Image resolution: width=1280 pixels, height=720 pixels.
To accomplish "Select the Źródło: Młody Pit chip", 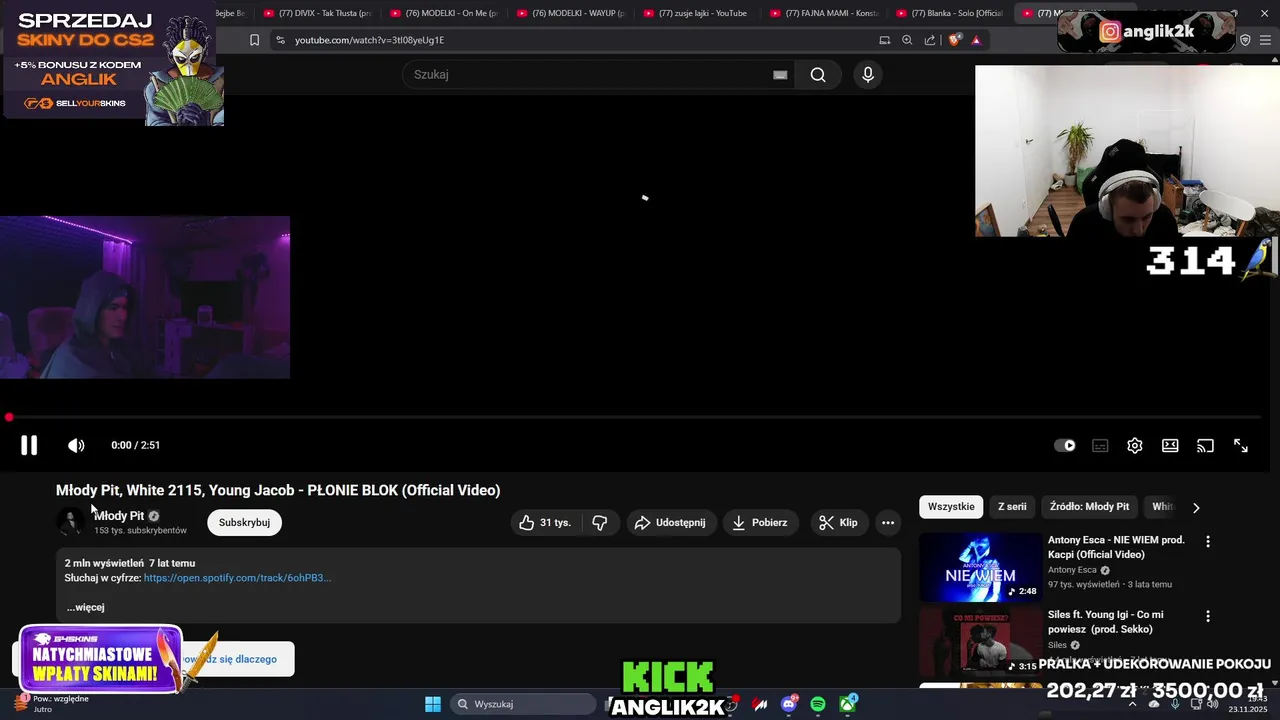I will (x=1089, y=507).
